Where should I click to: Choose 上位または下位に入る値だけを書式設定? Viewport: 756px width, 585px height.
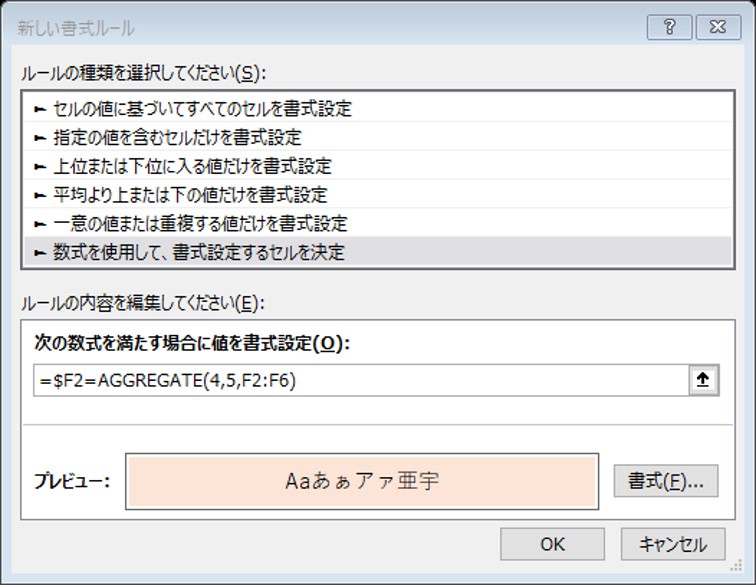[x=378, y=166]
